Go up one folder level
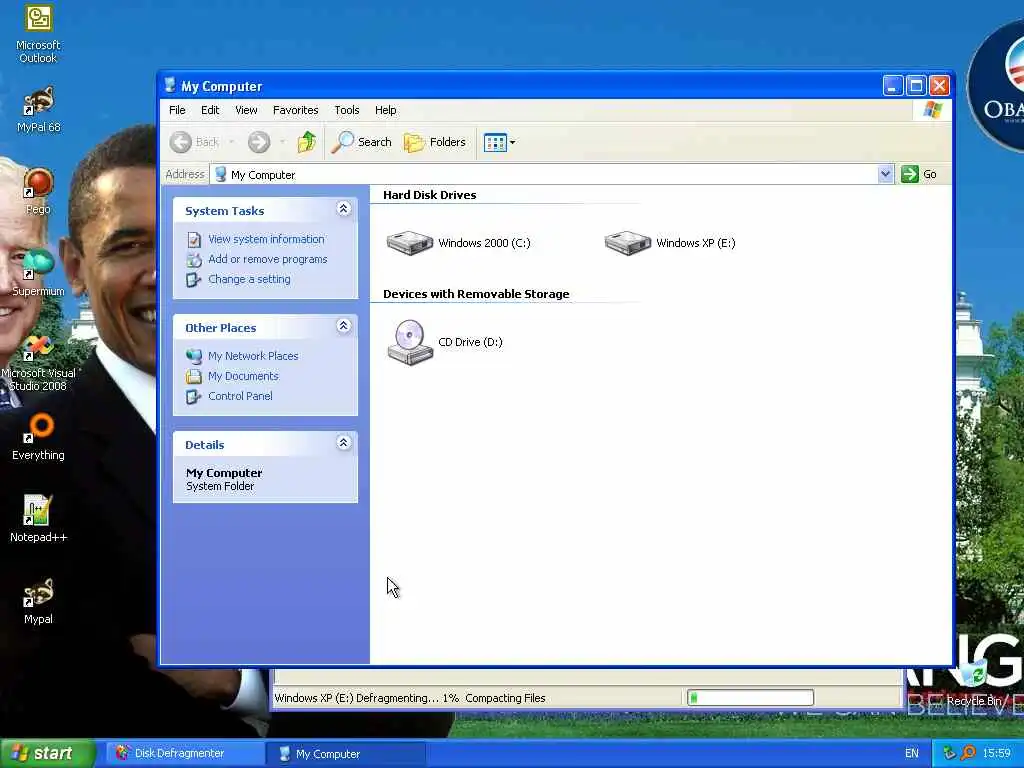This screenshot has width=1024, height=768. 306,142
